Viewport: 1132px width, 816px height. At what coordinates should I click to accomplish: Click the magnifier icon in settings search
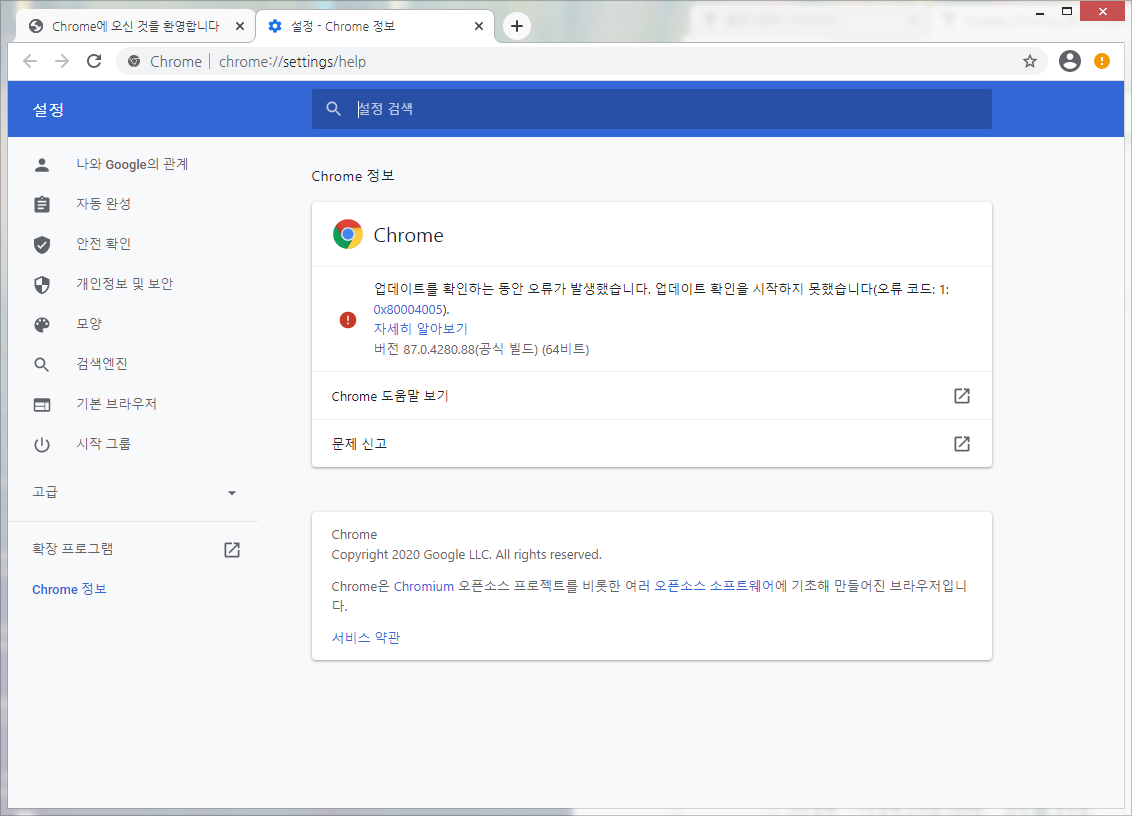click(x=333, y=109)
